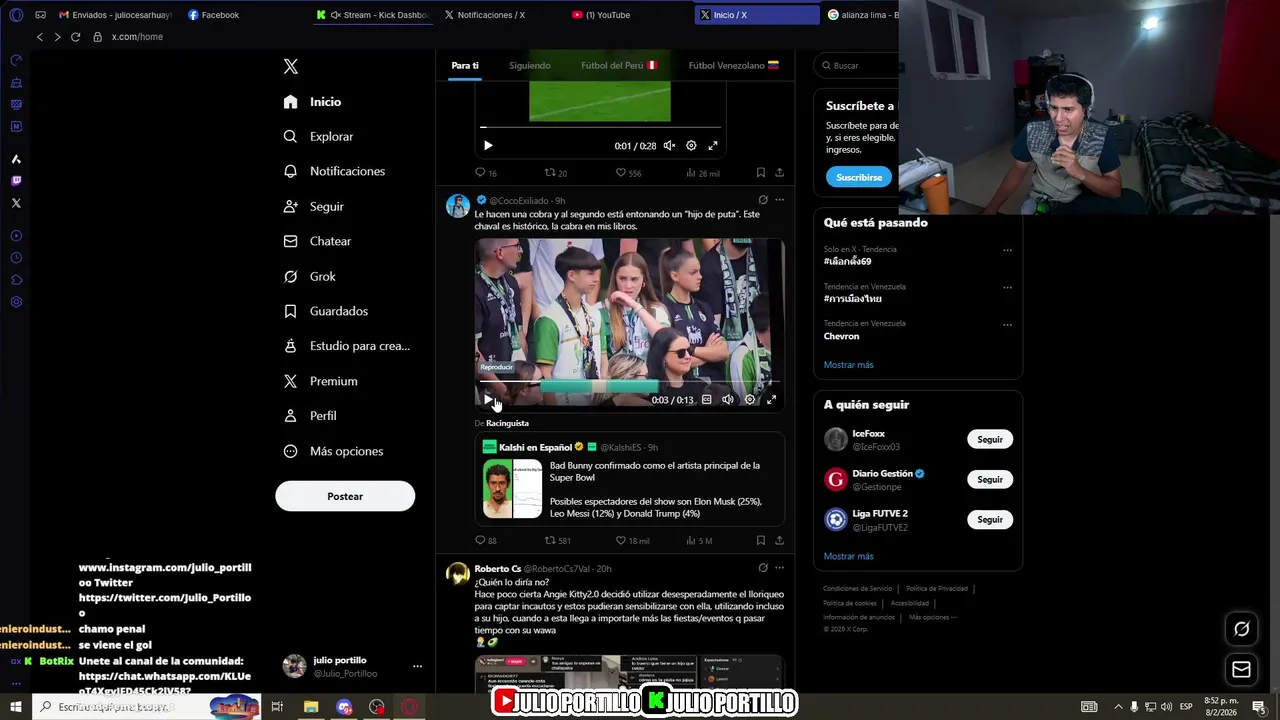Image resolution: width=1280 pixels, height=720 pixels.
Task: Open Explorar in the X sidebar
Action: tap(318, 137)
